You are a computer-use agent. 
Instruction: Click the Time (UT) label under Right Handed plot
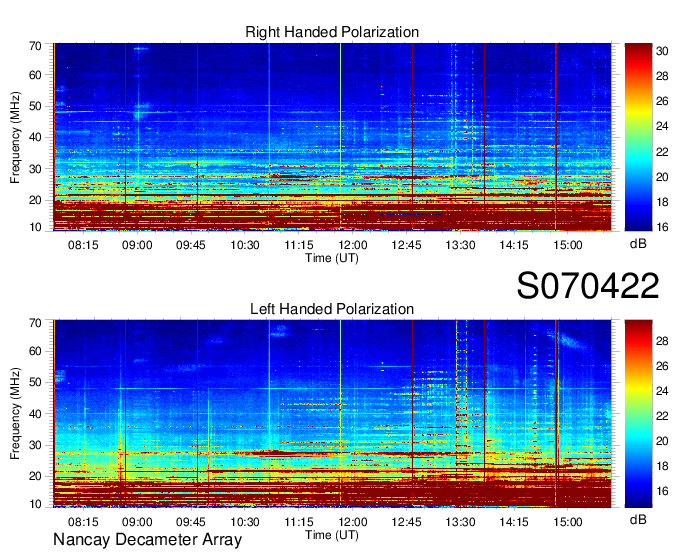[x=332, y=258]
